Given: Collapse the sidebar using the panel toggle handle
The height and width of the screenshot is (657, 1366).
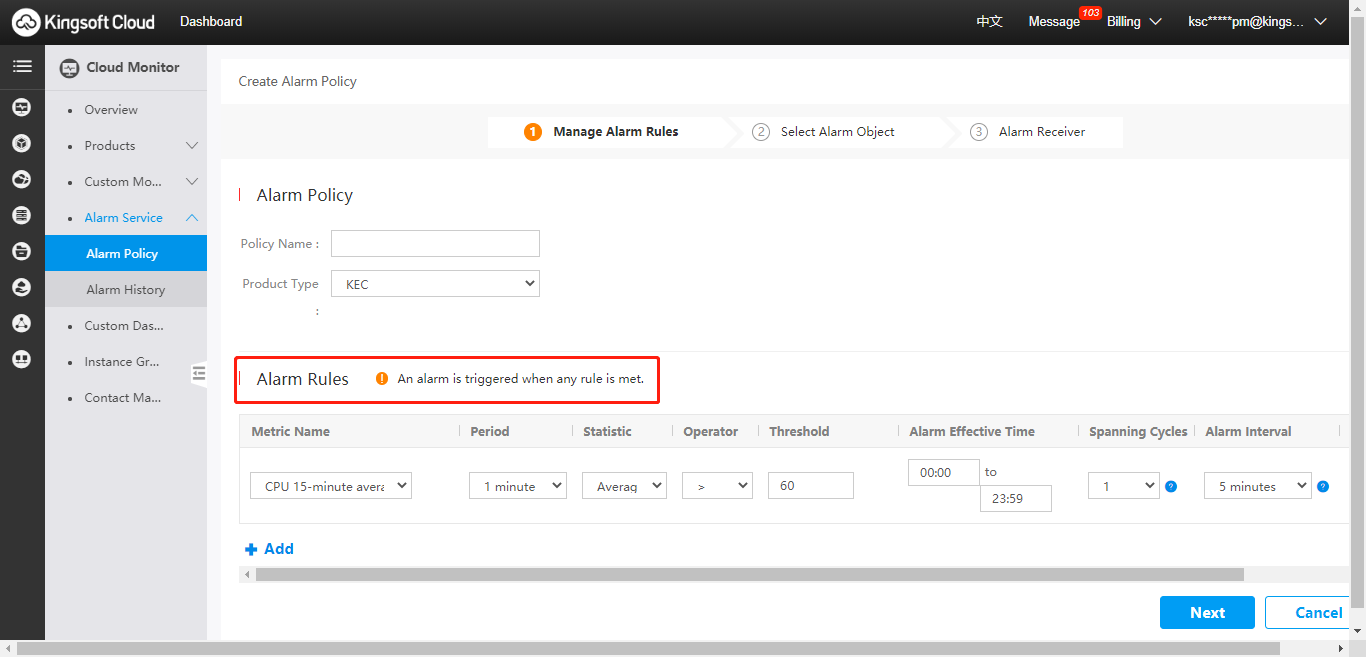Looking at the screenshot, I should 198,373.
